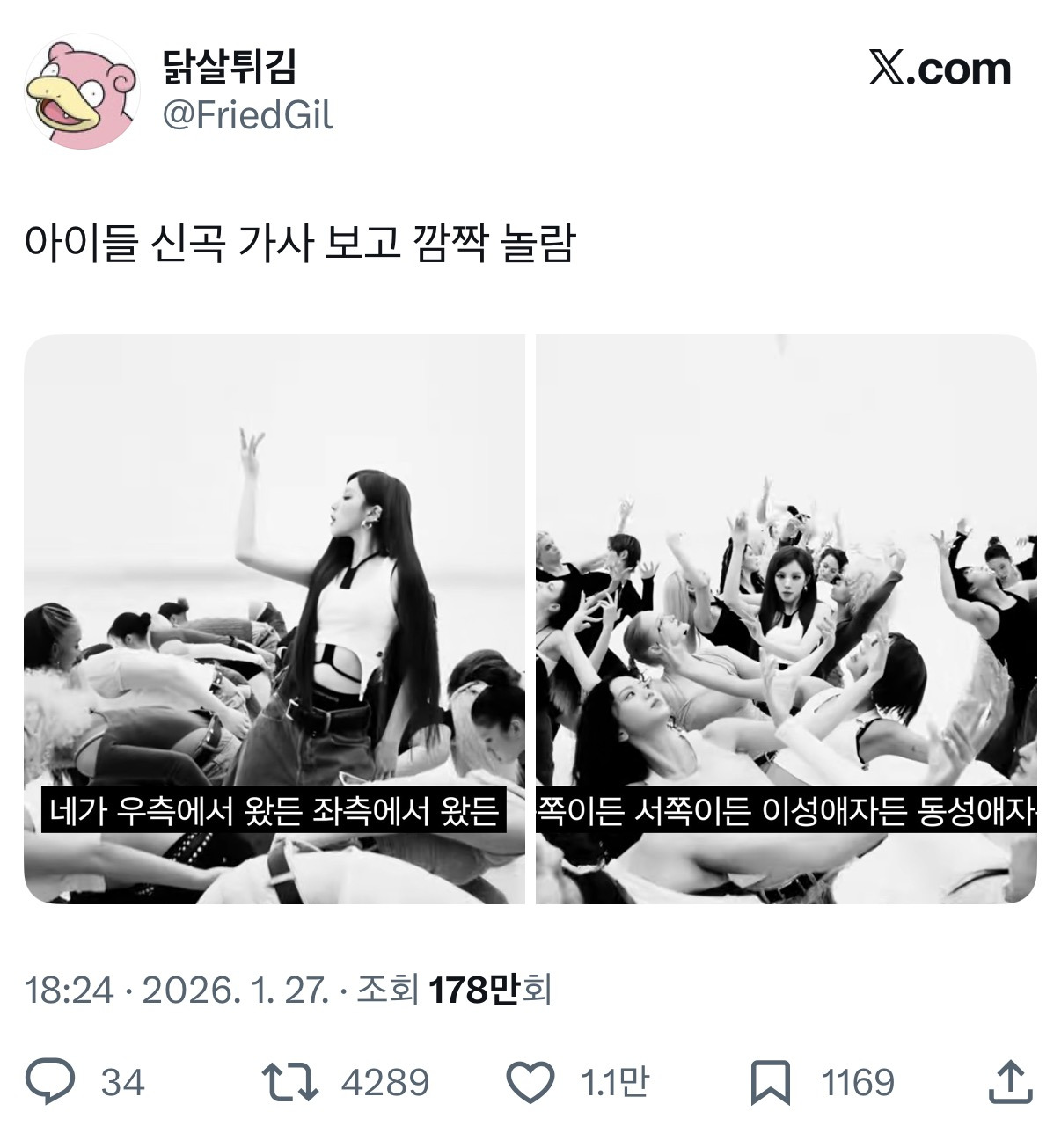The height and width of the screenshot is (1148, 1061).
Task: Like the post with the heart icon
Action: click(532, 1083)
